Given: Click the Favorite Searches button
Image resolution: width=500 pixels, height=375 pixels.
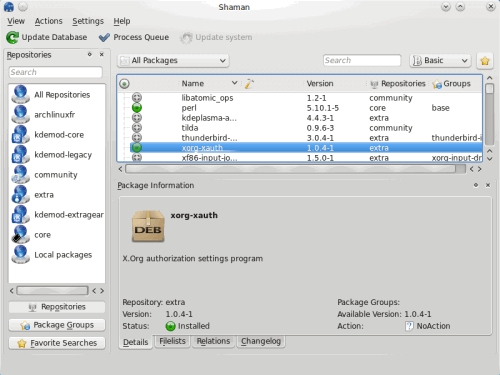Looking at the screenshot, I should pos(57,343).
